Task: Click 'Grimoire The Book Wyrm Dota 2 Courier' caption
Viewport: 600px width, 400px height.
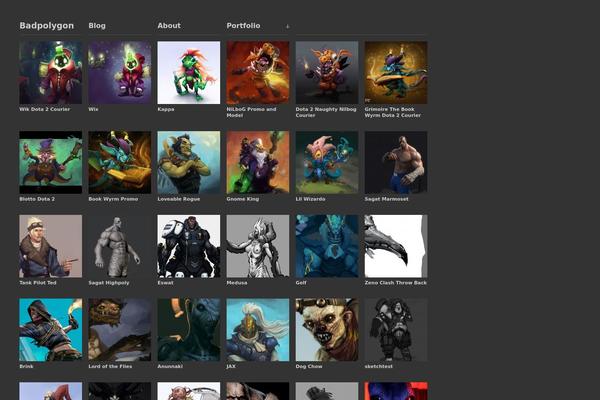Action: coord(393,112)
